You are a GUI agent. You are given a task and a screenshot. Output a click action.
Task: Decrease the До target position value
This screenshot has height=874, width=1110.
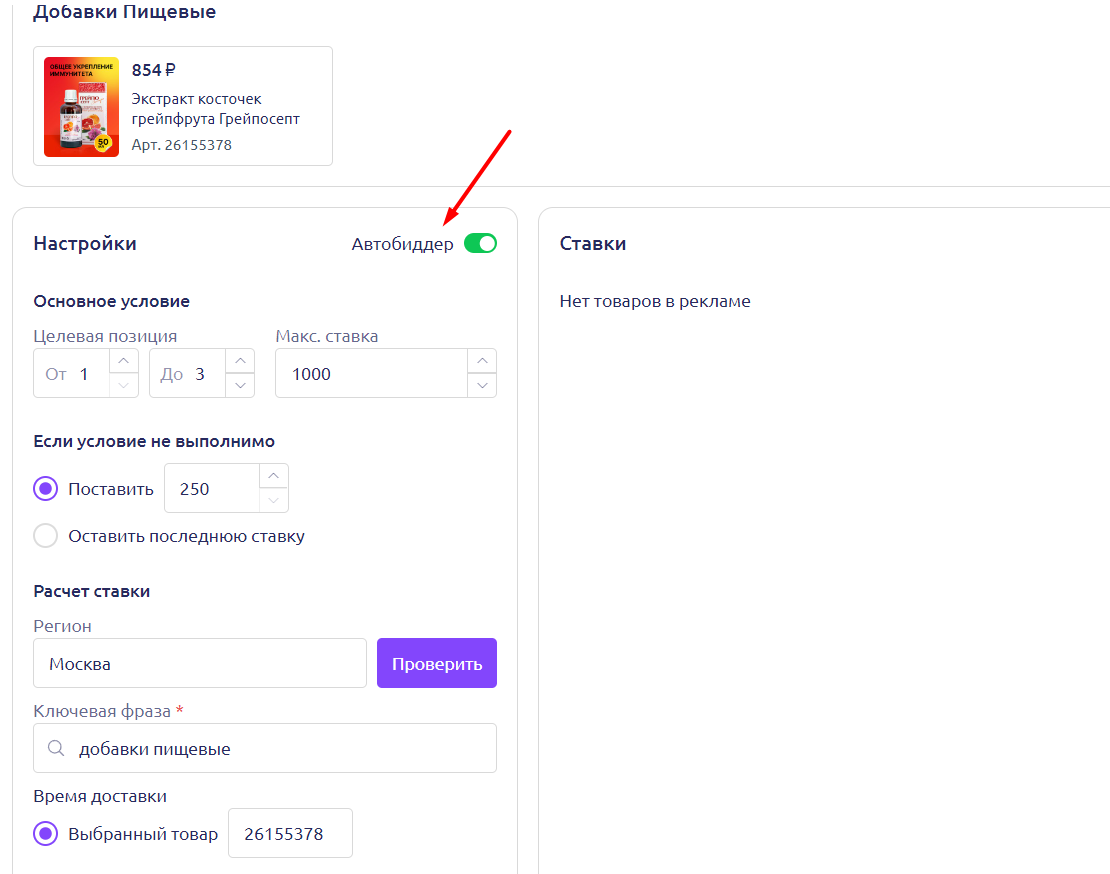(239, 385)
